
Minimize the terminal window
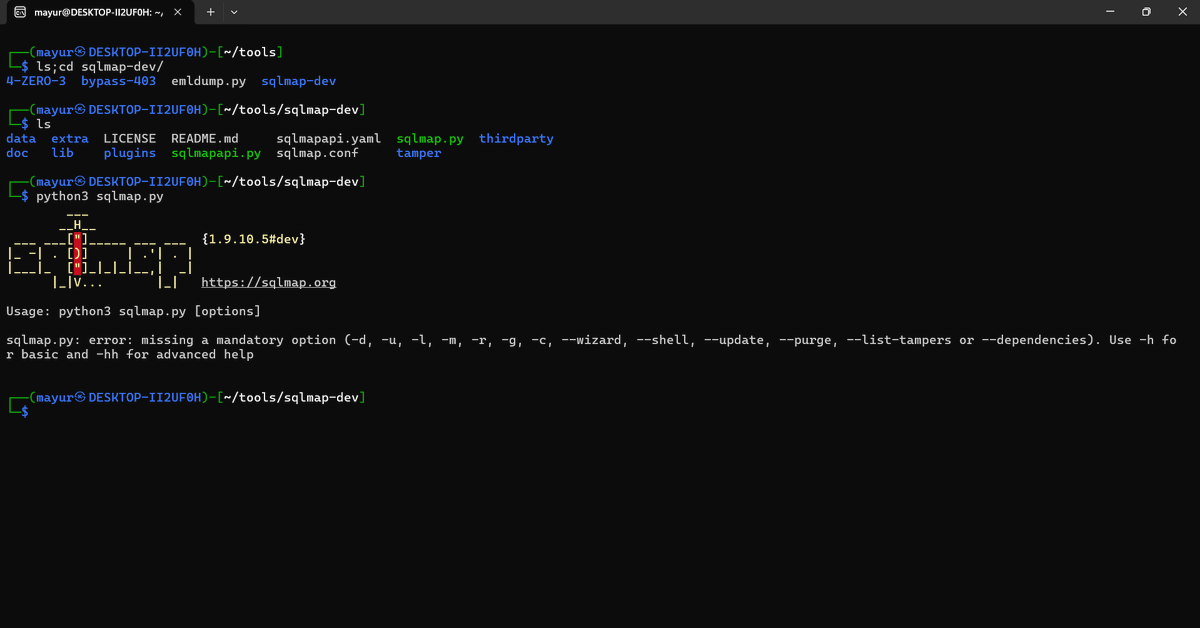tap(1110, 12)
